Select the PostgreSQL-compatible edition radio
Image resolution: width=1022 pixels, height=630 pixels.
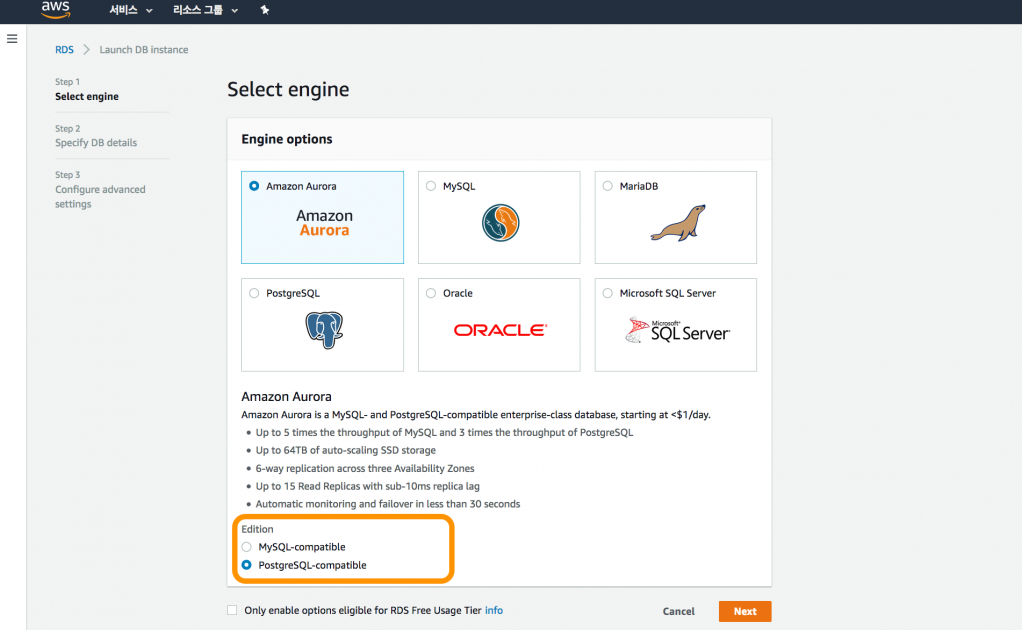click(x=247, y=565)
